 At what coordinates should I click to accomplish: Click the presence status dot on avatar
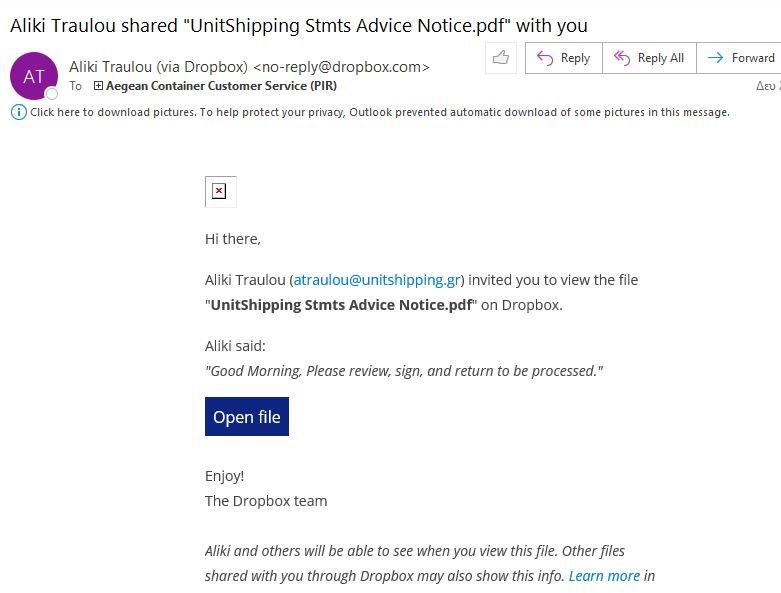(x=51, y=94)
